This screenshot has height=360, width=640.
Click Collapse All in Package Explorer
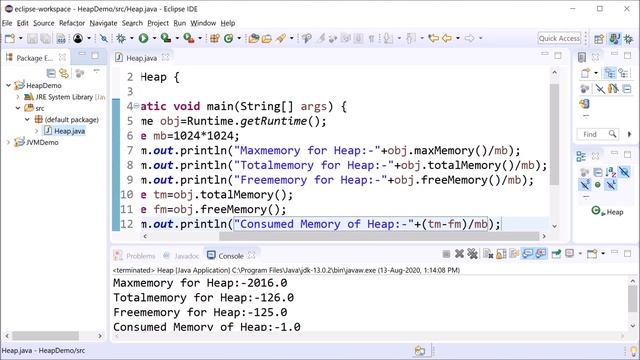pos(51,73)
